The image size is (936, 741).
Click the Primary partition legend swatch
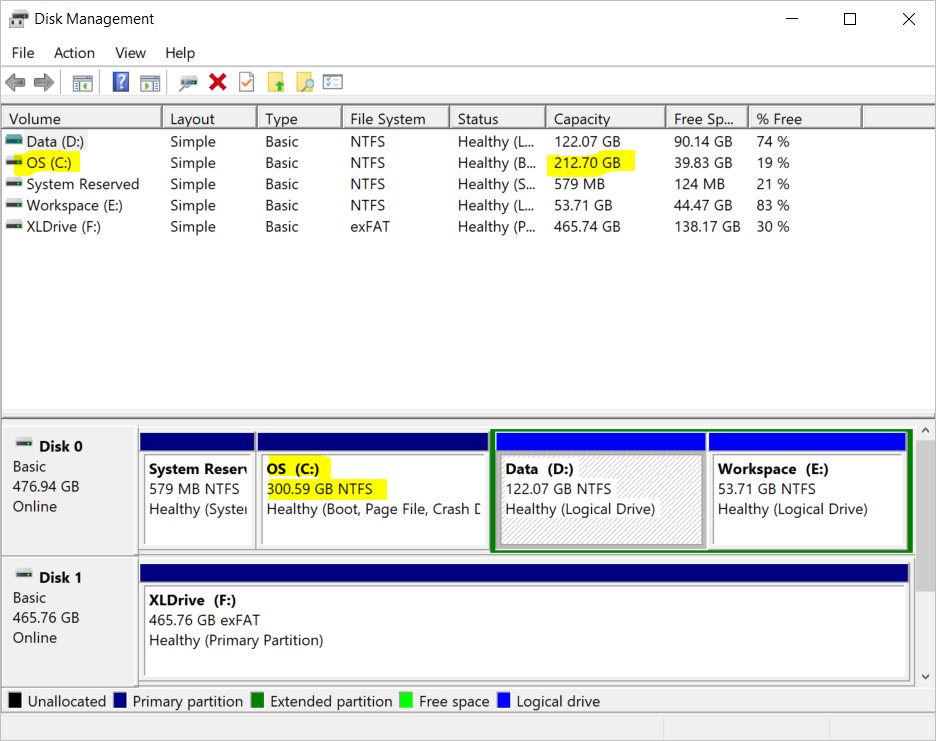(120, 700)
